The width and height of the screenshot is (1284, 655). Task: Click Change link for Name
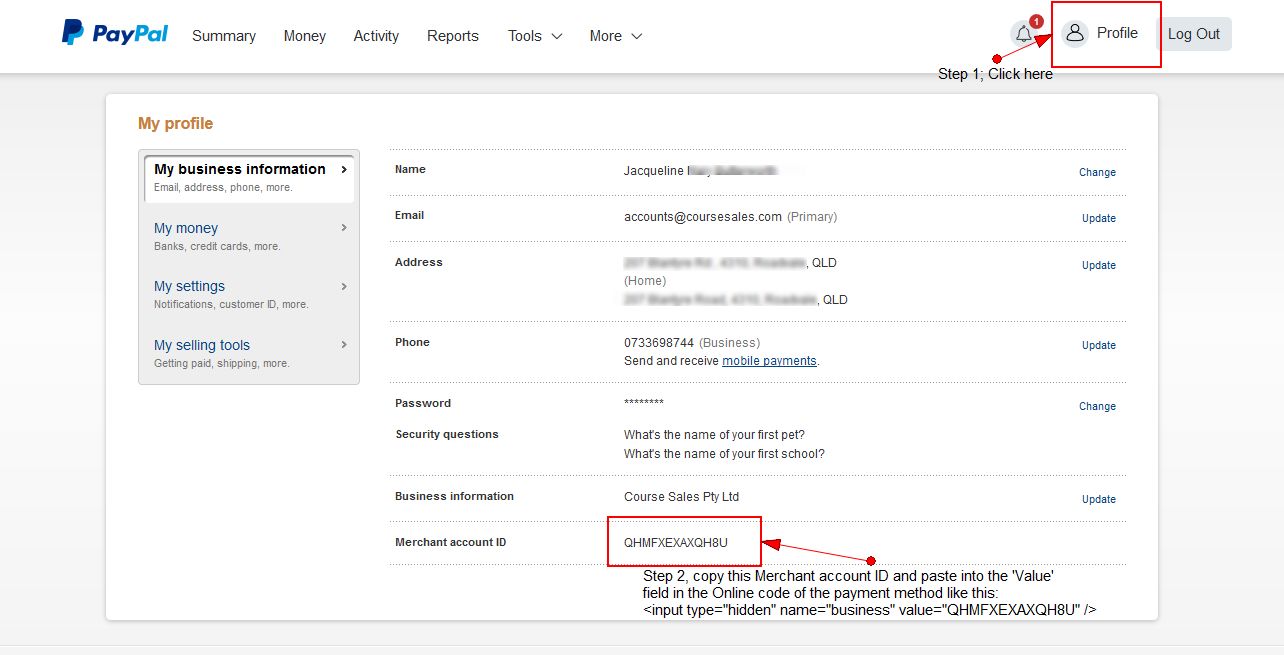[1097, 172]
